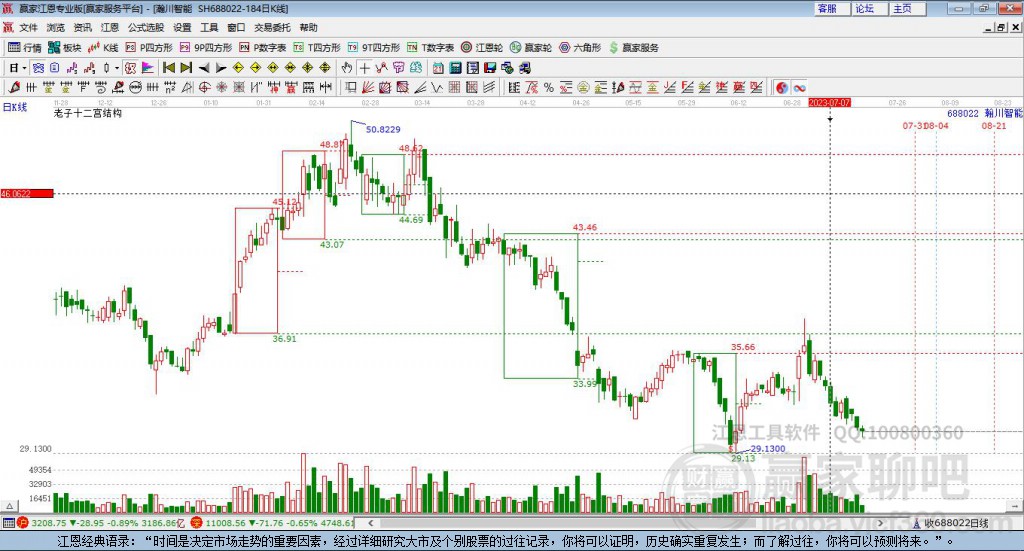1024x551 pixels.
Task: Open the calculator icon
Action: [x=456, y=68]
